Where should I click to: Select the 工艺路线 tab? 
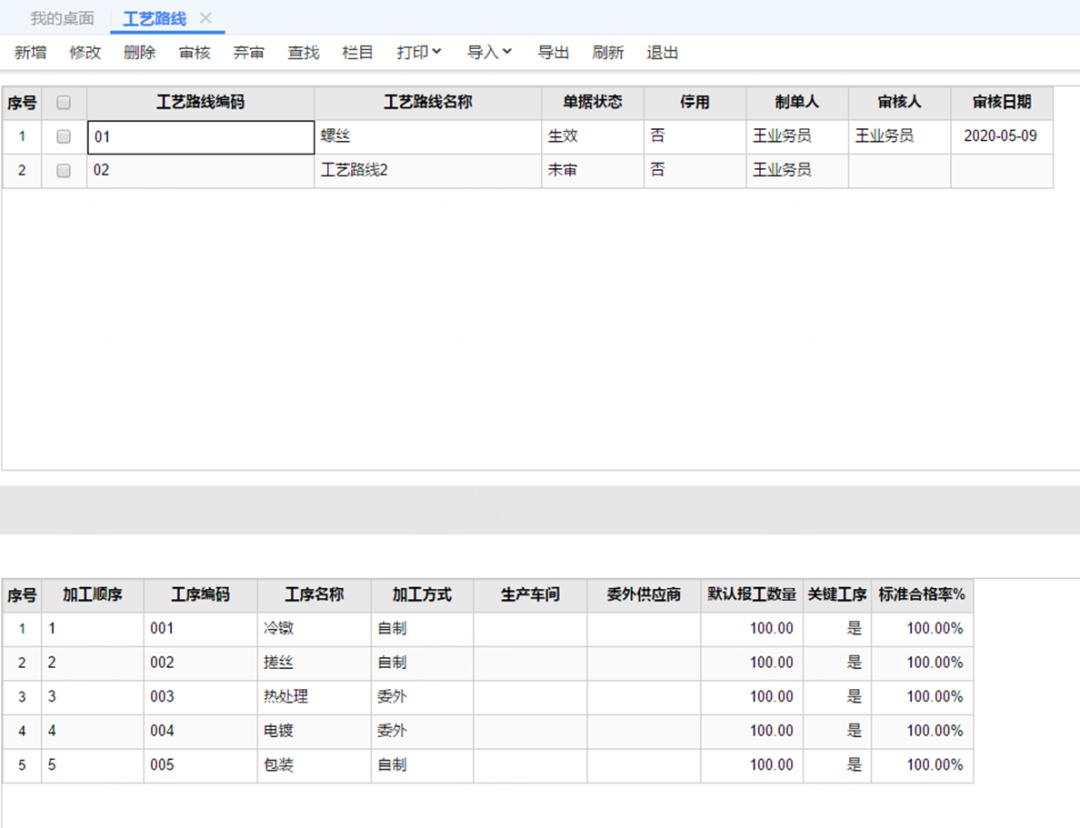pyautogui.click(x=154, y=19)
